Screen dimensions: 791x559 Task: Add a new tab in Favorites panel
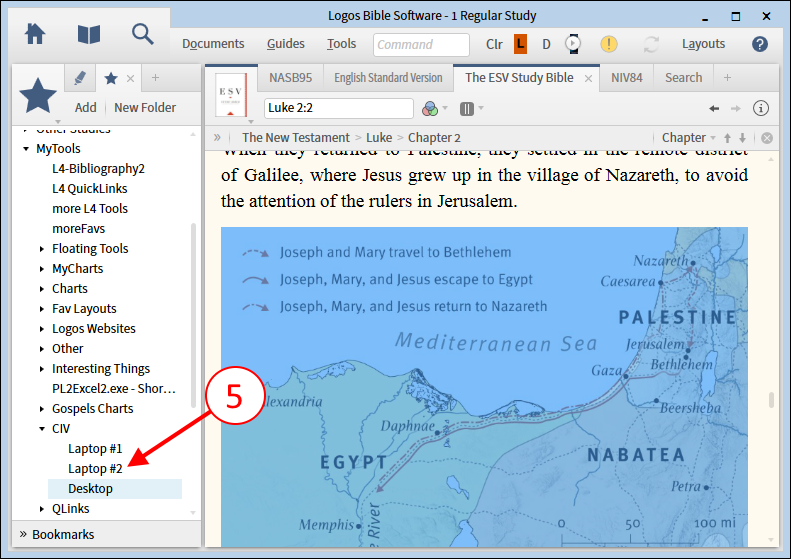pos(155,78)
